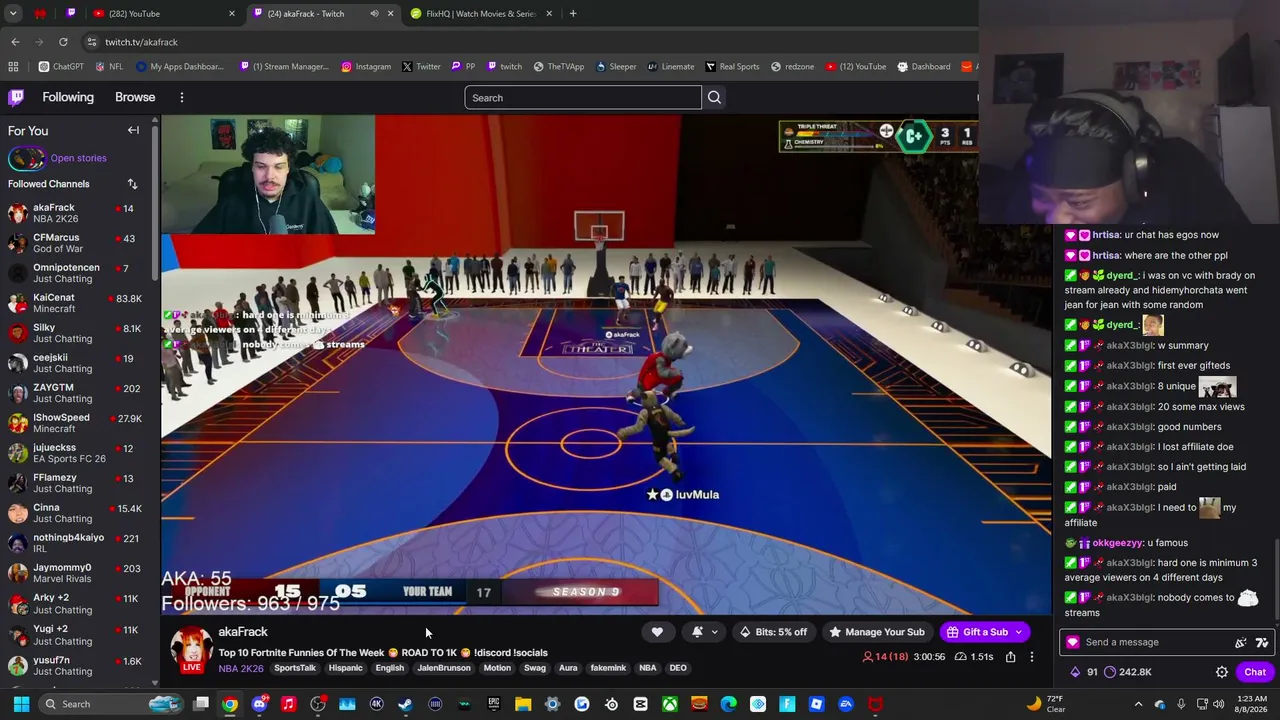Open the Sleeper bookmark
The image size is (1280, 720).
tap(615, 66)
